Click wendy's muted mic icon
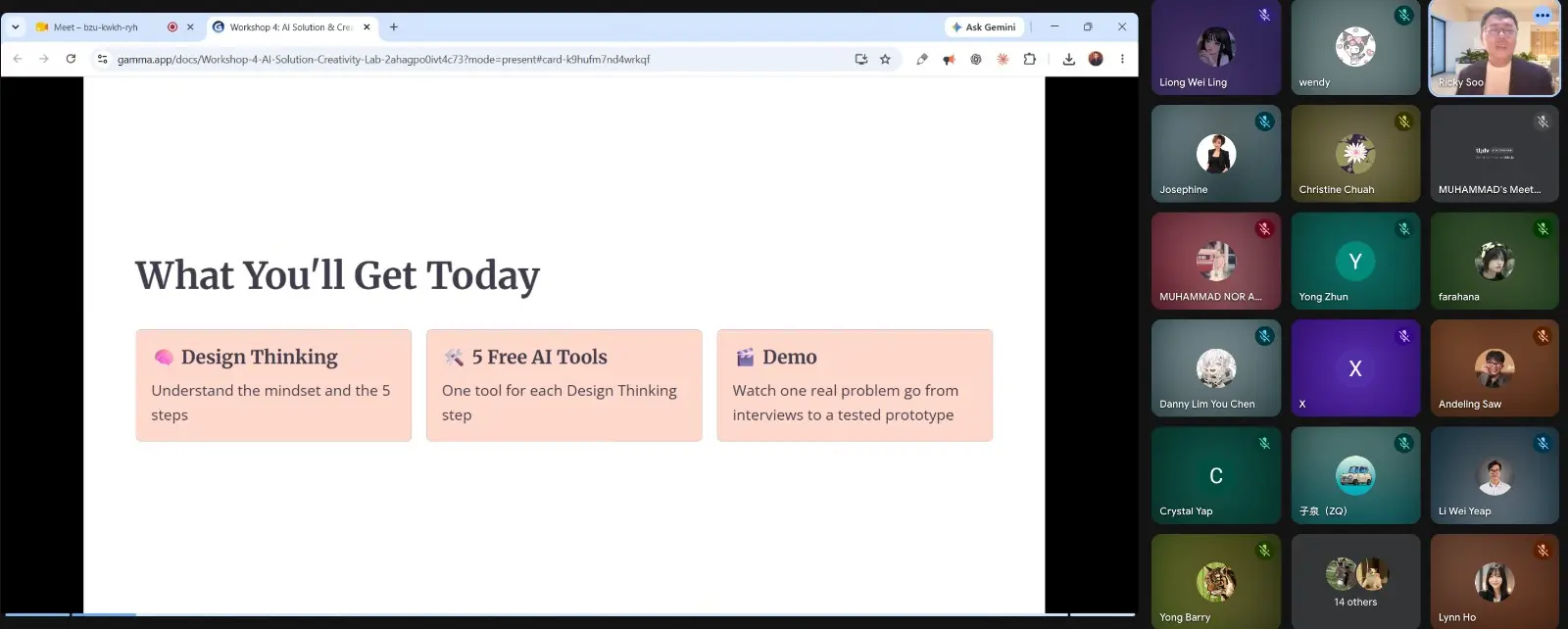The width and height of the screenshot is (1568, 629). (1403, 15)
